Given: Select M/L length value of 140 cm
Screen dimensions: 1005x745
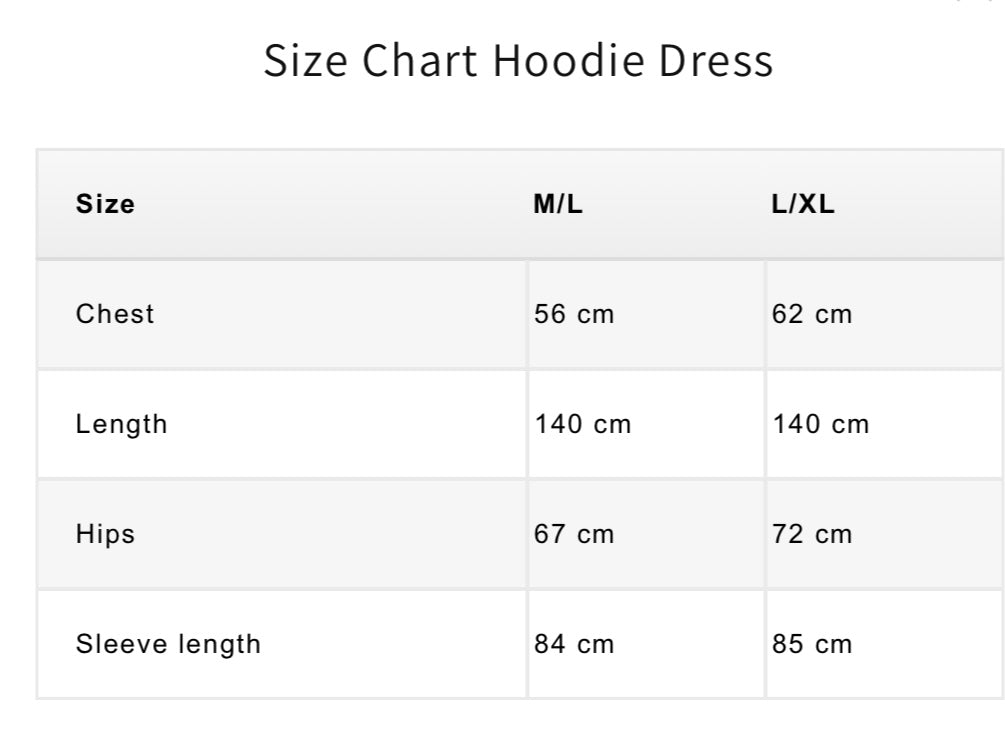Looking at the screenshot, I should pyautogui.click(x=583, y=424).
